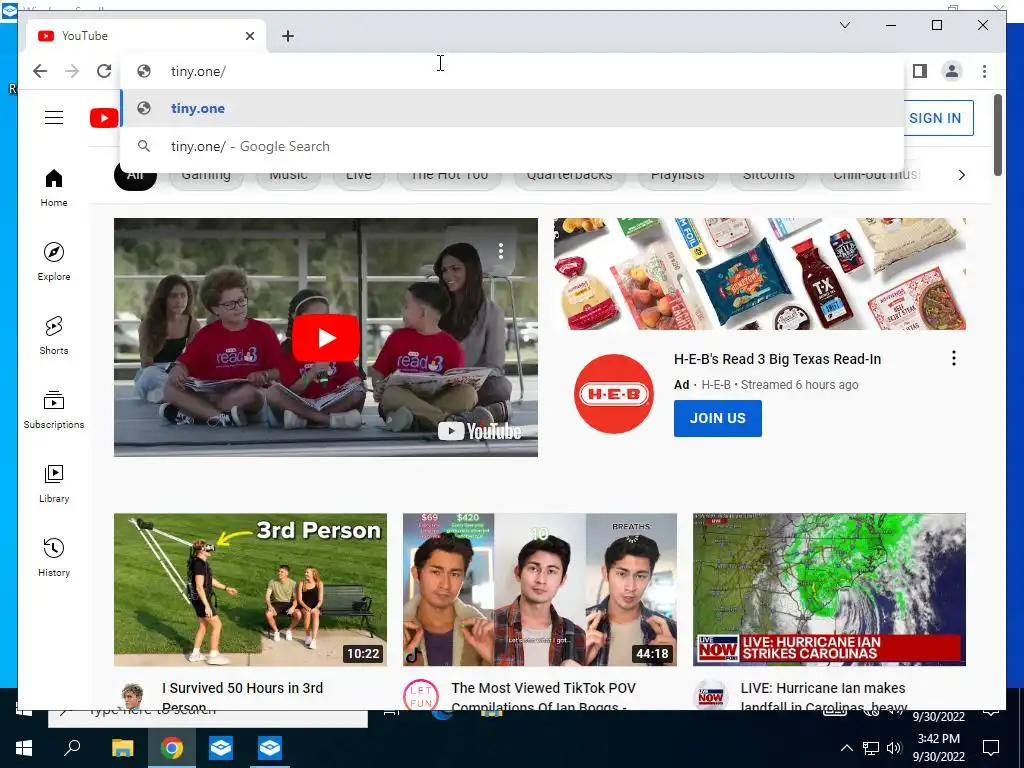The height and width of the screenshot is (768, 1024).
Task: Go to Home in sidebar
Action: [54, 188]
